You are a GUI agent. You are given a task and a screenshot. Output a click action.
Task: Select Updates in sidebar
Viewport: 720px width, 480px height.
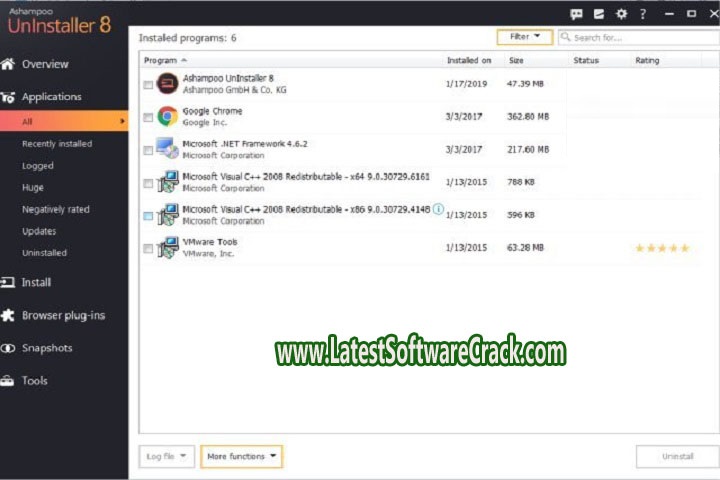point(39,231)
